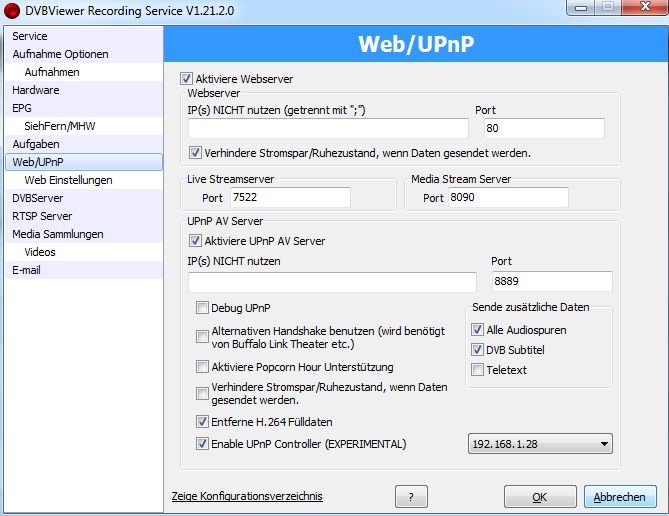Viewport: 669px width, 516px height.
Task: Toggle UPnP Verhindere Stromspar/Ruhezustand checkbox
Action: pyautogui.click(x=202, y=393)
